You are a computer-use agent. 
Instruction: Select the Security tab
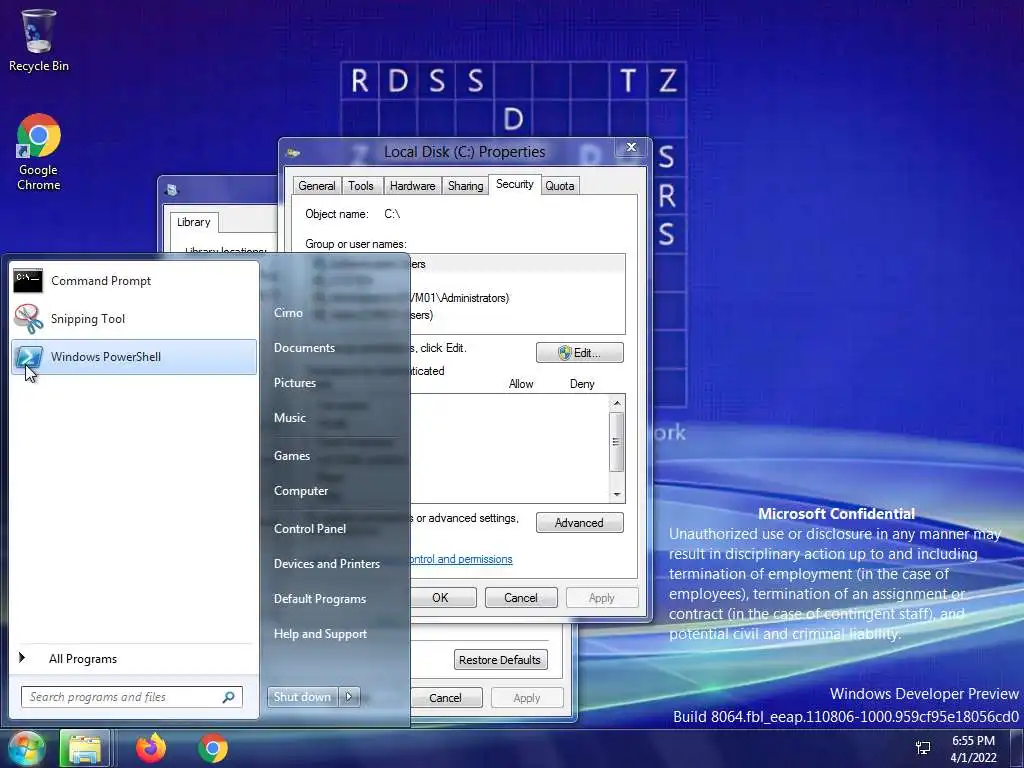(x=515, y=184)
